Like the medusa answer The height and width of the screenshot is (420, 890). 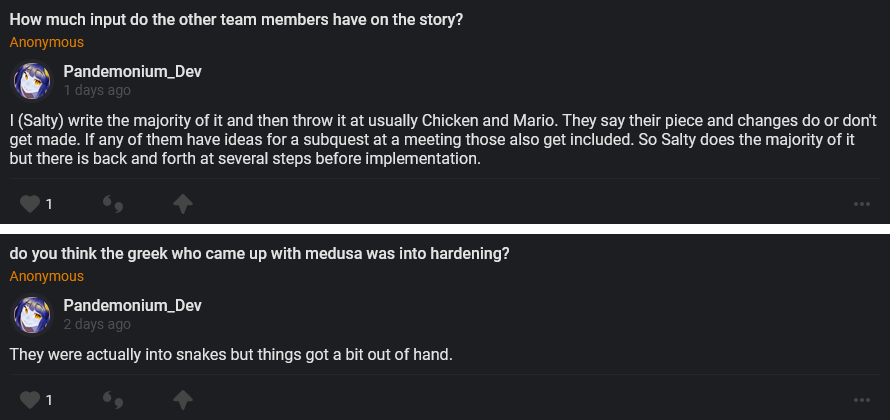[30, 400]
